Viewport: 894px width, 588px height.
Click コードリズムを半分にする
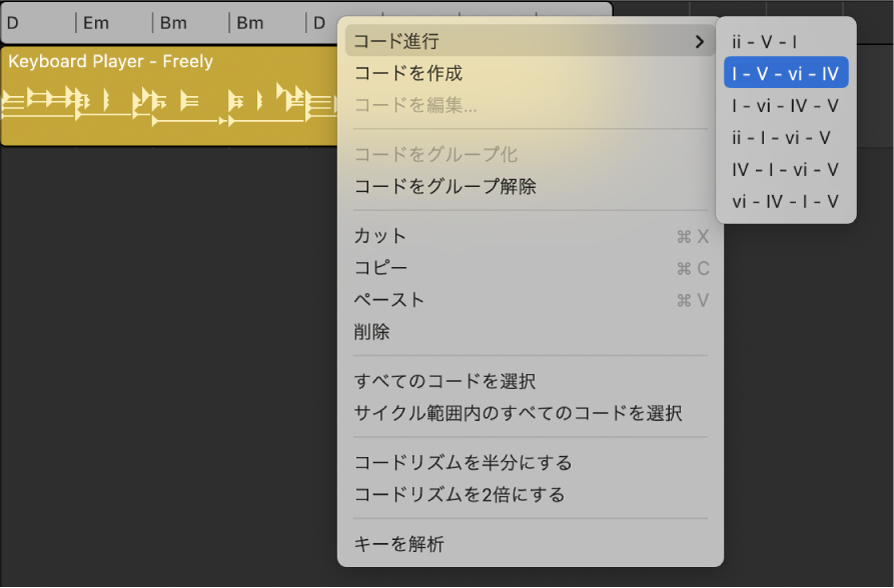[x=463, y=463]
